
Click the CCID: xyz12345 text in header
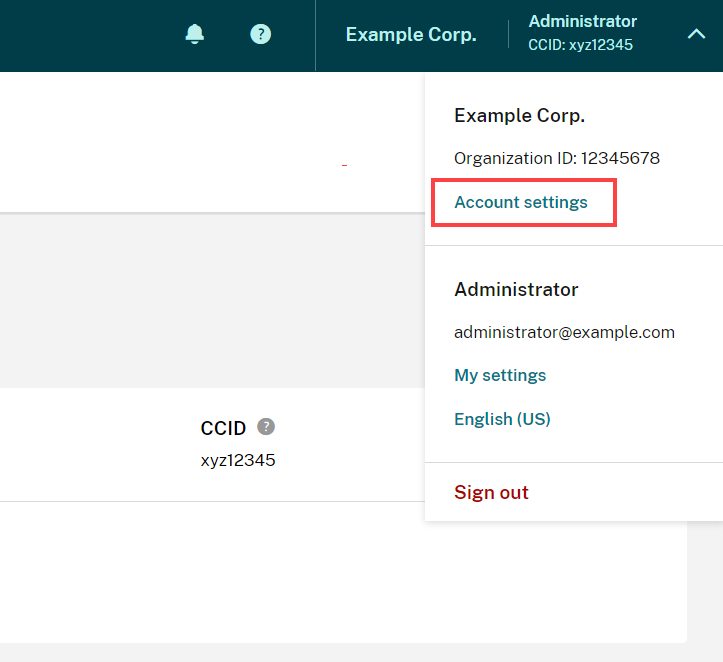(580, 45)
